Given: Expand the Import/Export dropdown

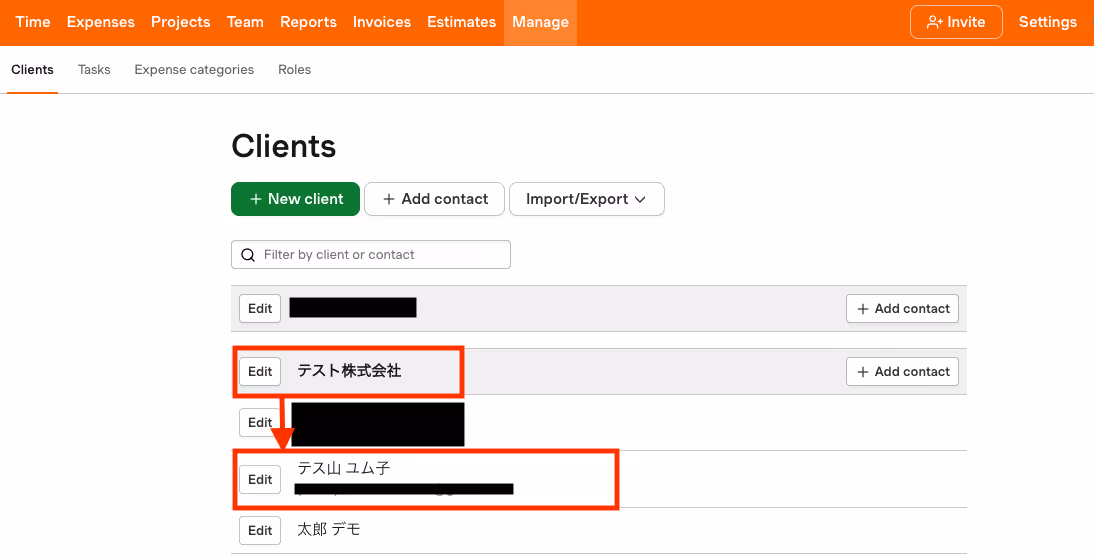Looking at the screenshot, I should coord(586,199).
